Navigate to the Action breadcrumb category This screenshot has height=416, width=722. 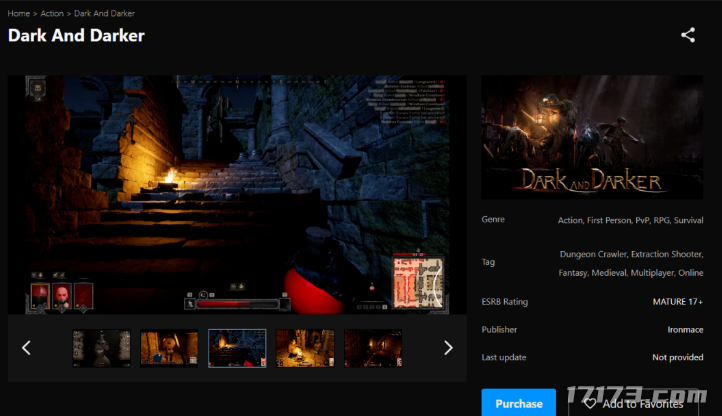(x=52, y=13)
